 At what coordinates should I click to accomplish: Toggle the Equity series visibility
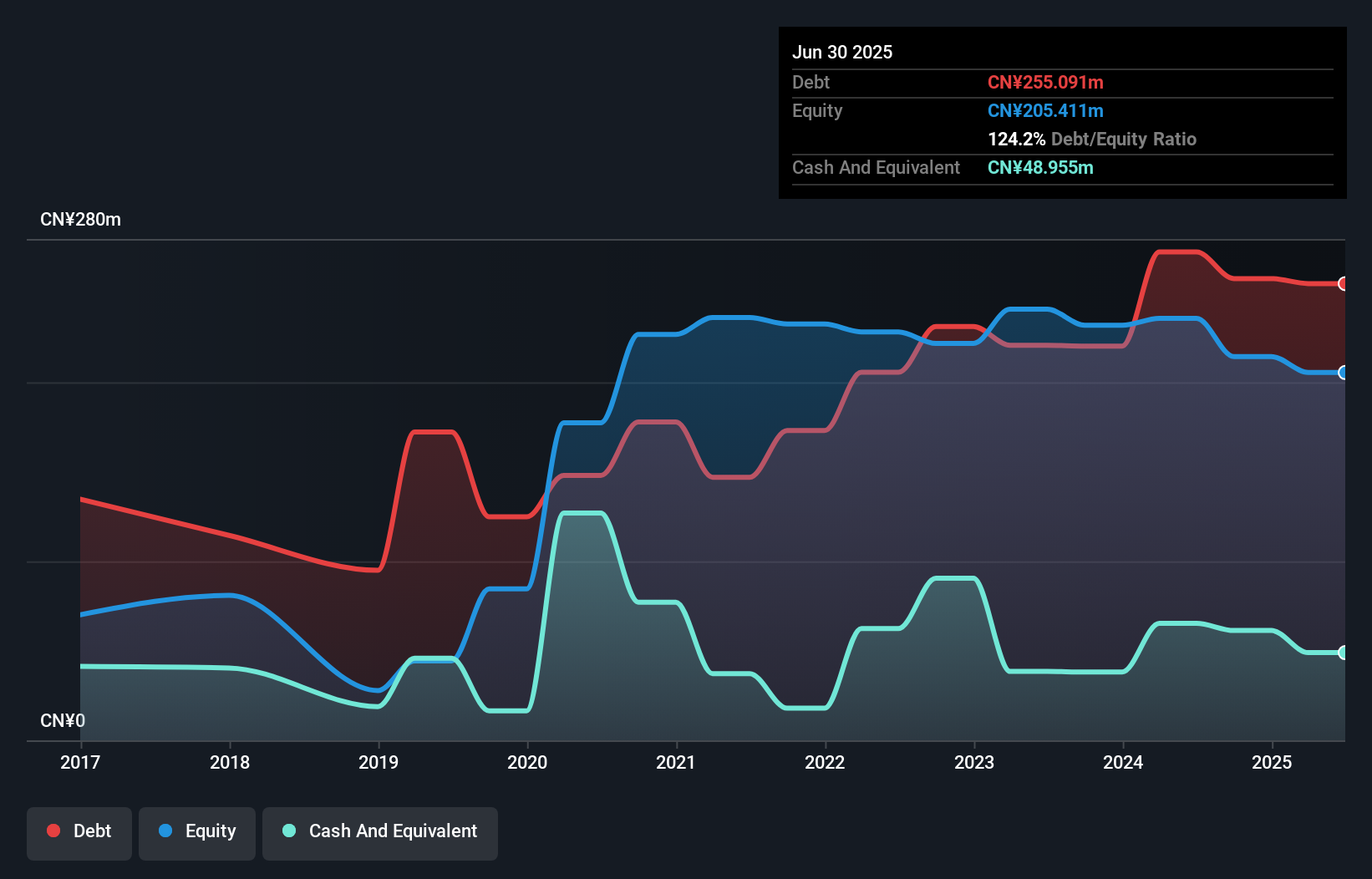[196, 831]
